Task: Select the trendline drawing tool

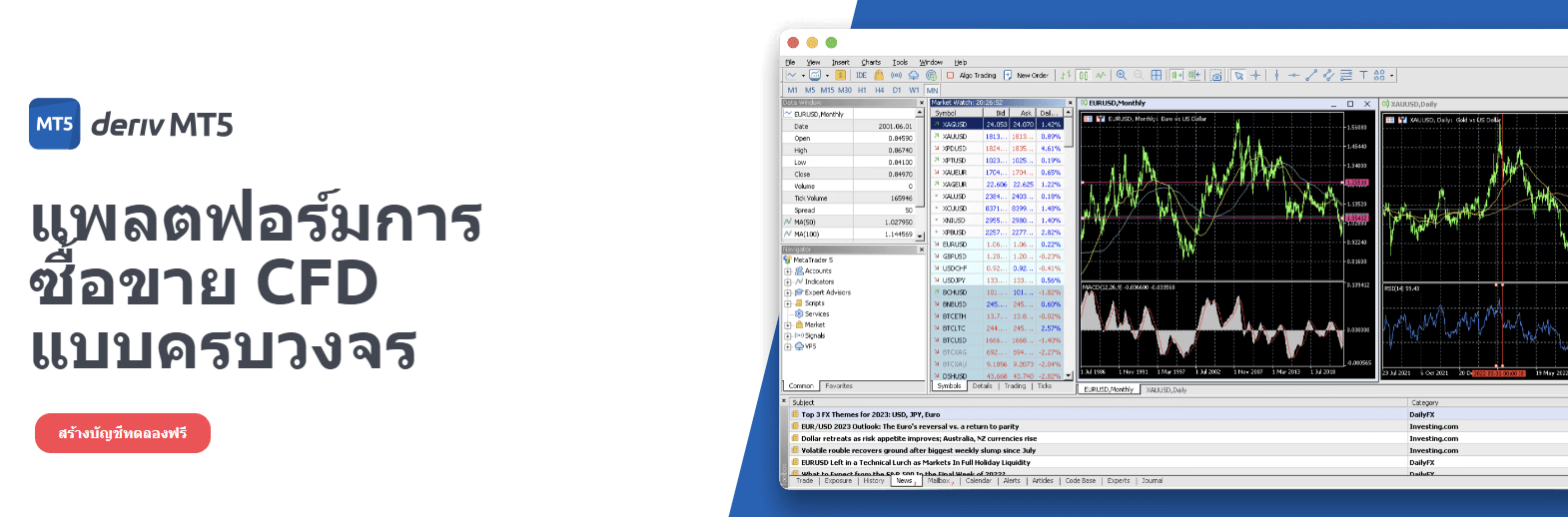Action: click(x=1311, y=75)
